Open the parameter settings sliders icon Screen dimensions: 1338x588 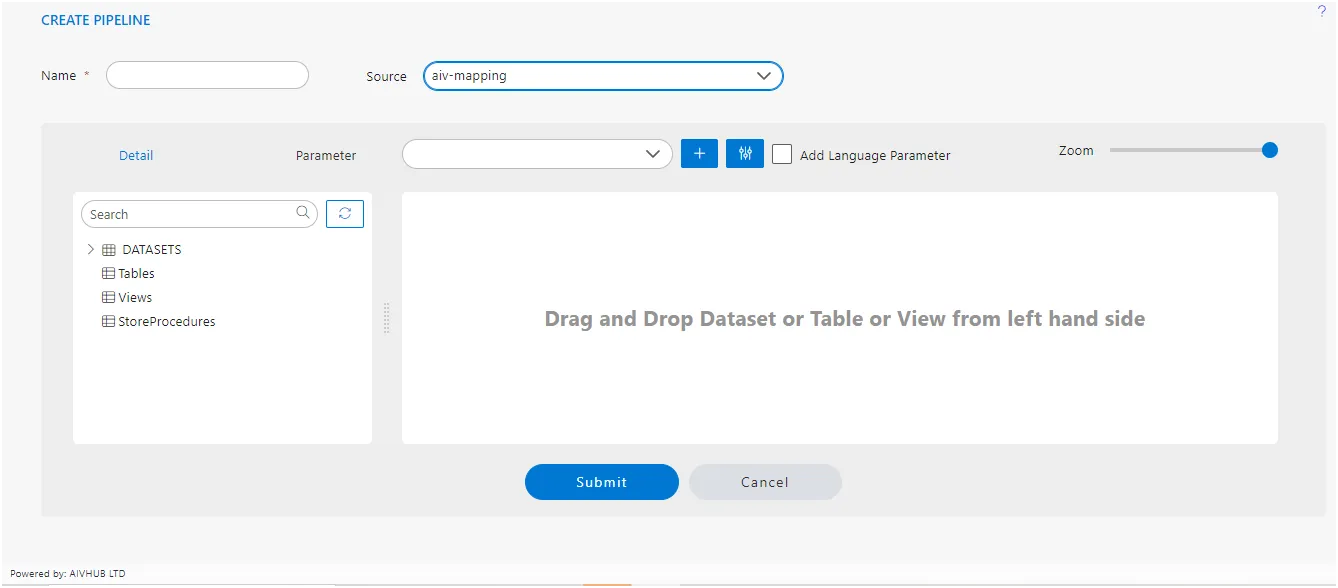tap(745, 154)
